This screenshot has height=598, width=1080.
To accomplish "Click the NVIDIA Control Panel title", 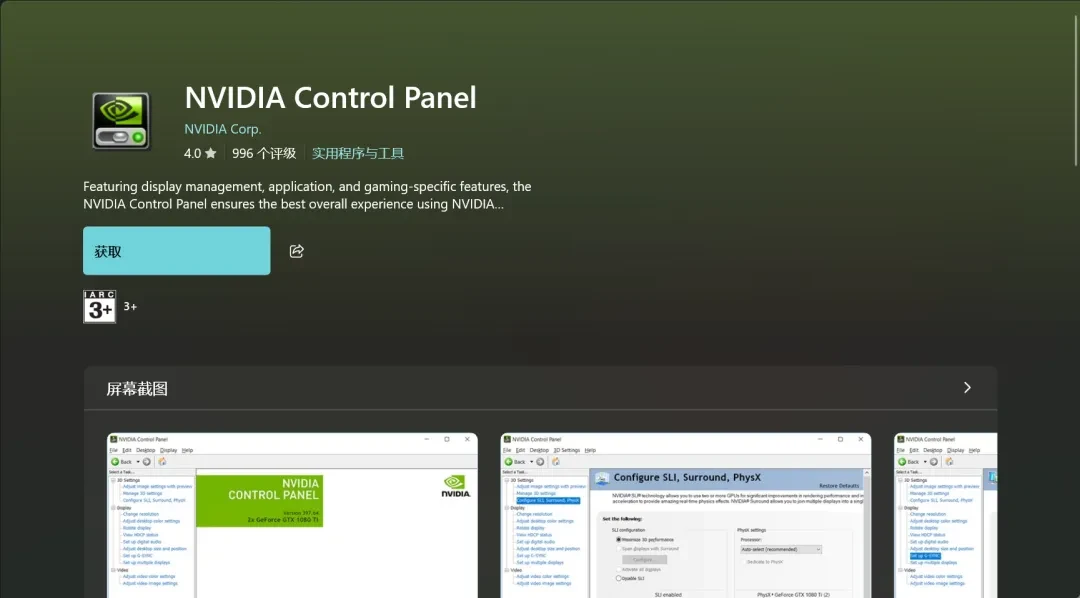I will coord(331,98).
